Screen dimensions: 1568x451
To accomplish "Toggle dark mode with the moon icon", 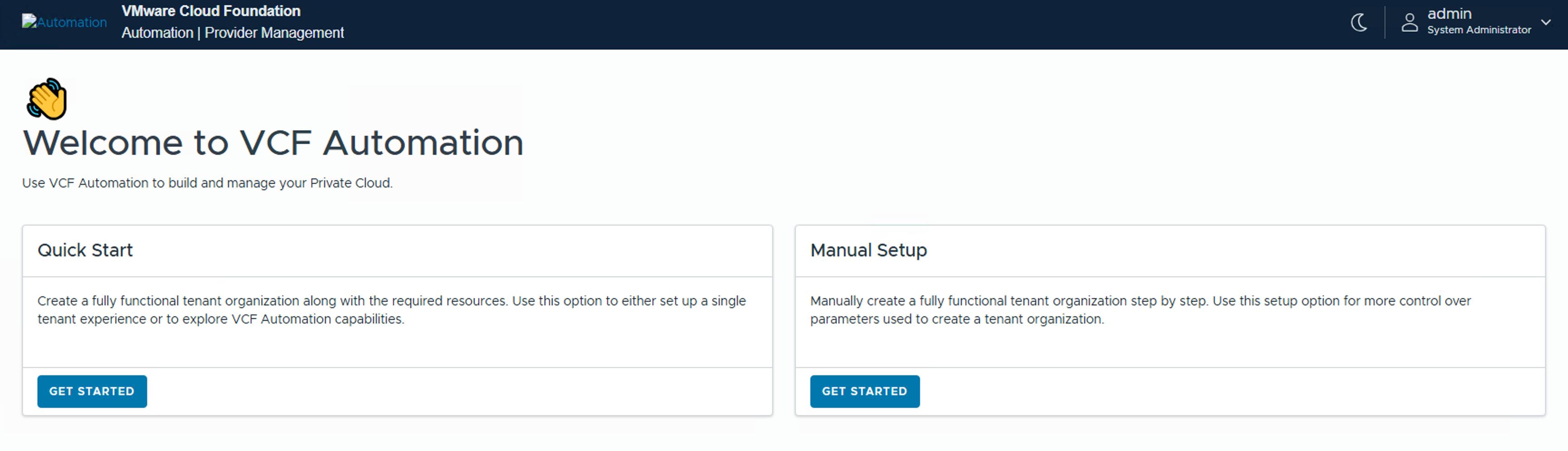I will click(x=1358, y=23).
